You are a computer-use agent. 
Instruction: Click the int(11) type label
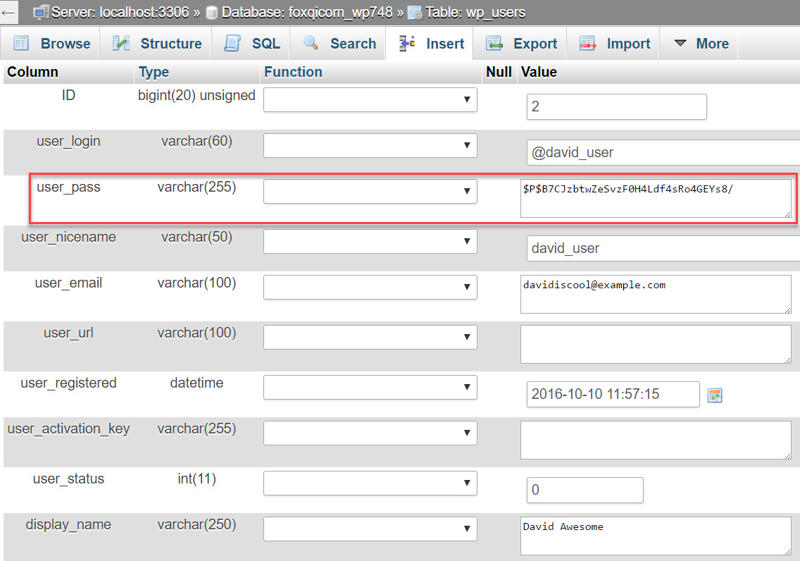click(196, 479)
